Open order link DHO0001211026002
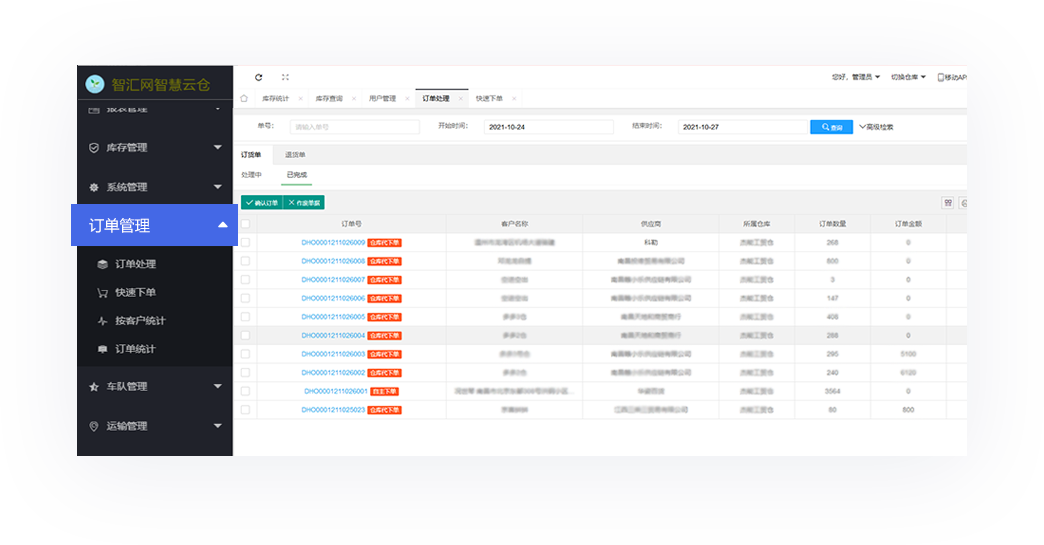This screenshot has width=1044, height=545. coord(333,373)
